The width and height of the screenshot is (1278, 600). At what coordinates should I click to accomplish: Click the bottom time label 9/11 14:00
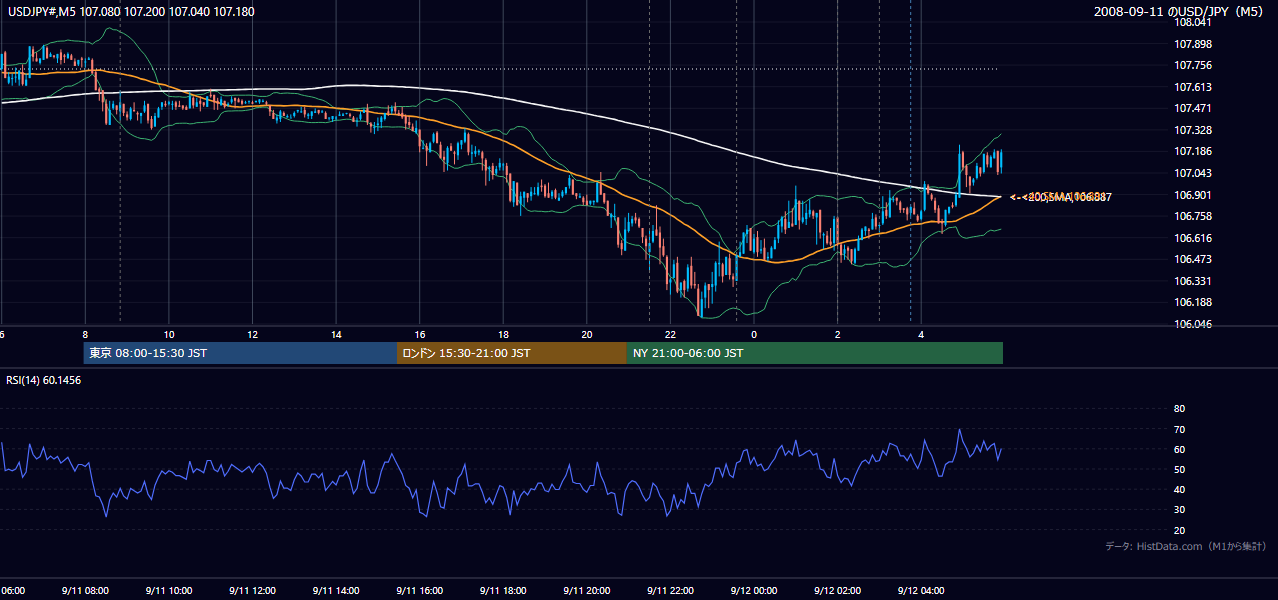point(336,590)
